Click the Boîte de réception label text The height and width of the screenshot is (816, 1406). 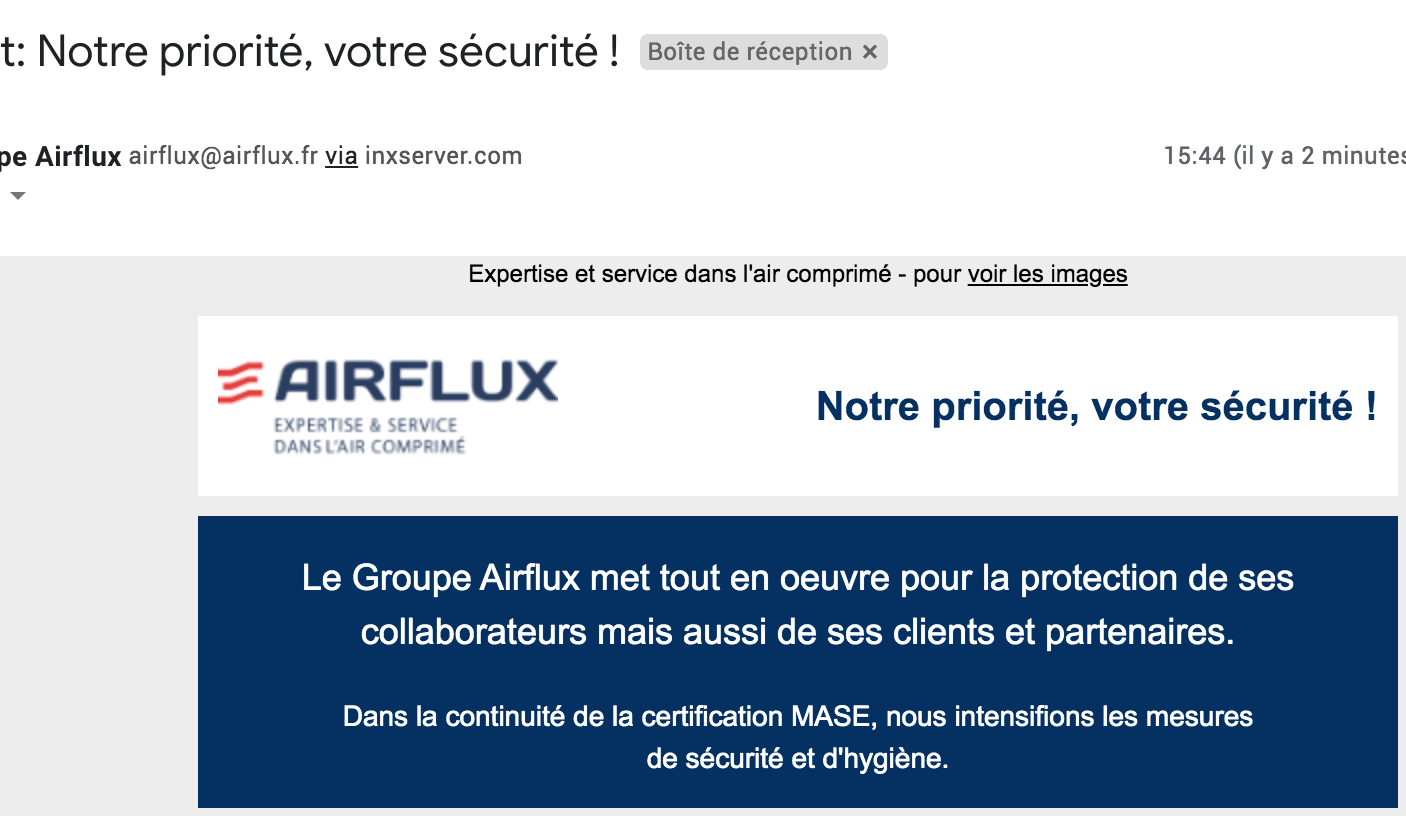(x=750, y=52)
